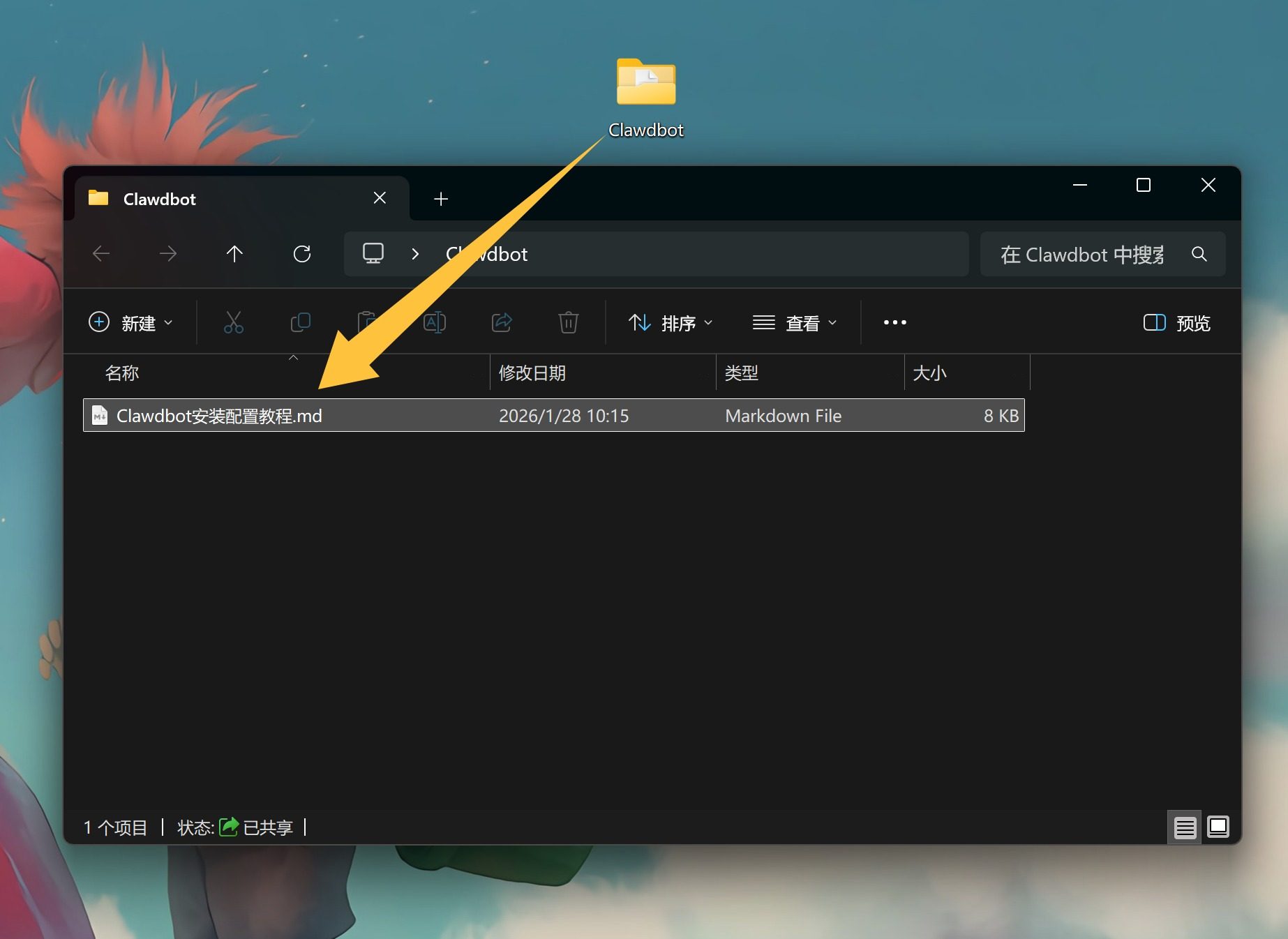Click the Copy icon in toolbar
Image resolution: width=1288 pixels, height=939 pixels.
pyautogui.click(x=300, y=322)
